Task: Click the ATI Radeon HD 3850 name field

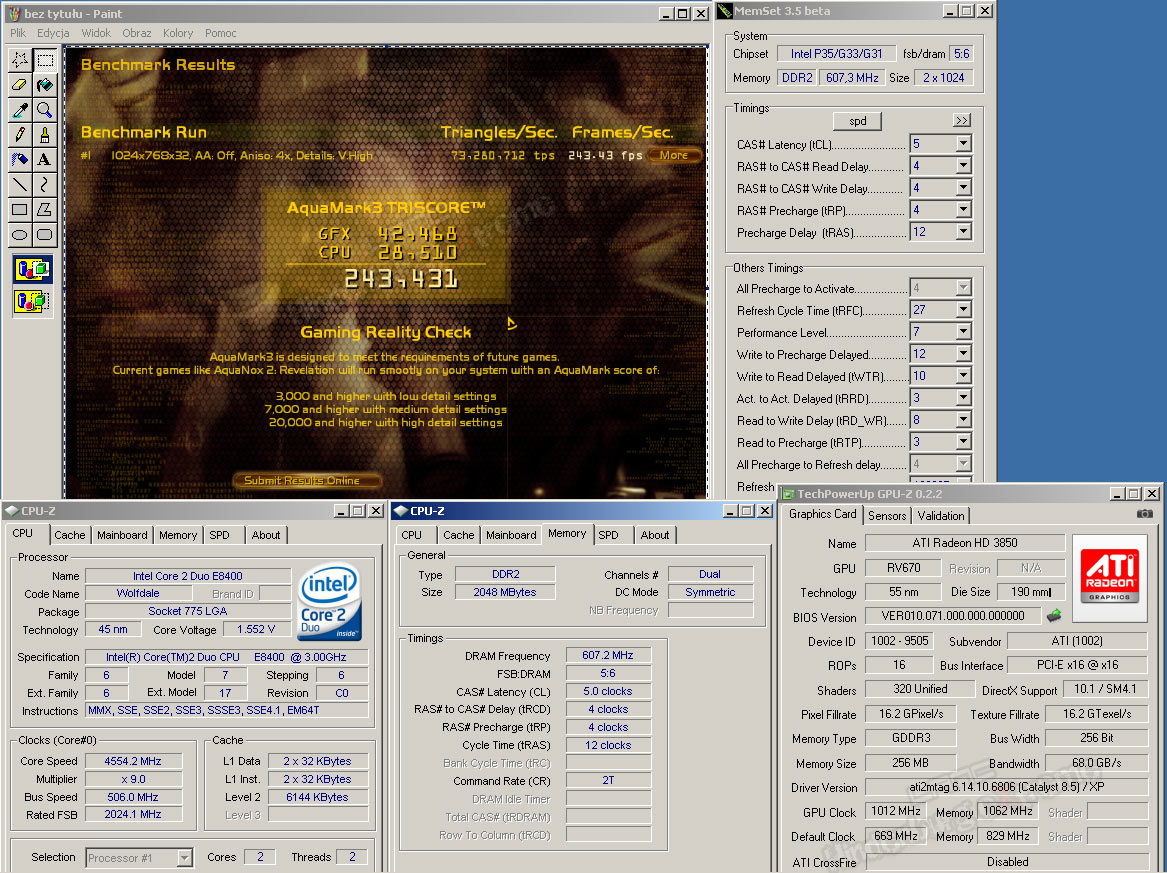Action: tap(965, 543)
